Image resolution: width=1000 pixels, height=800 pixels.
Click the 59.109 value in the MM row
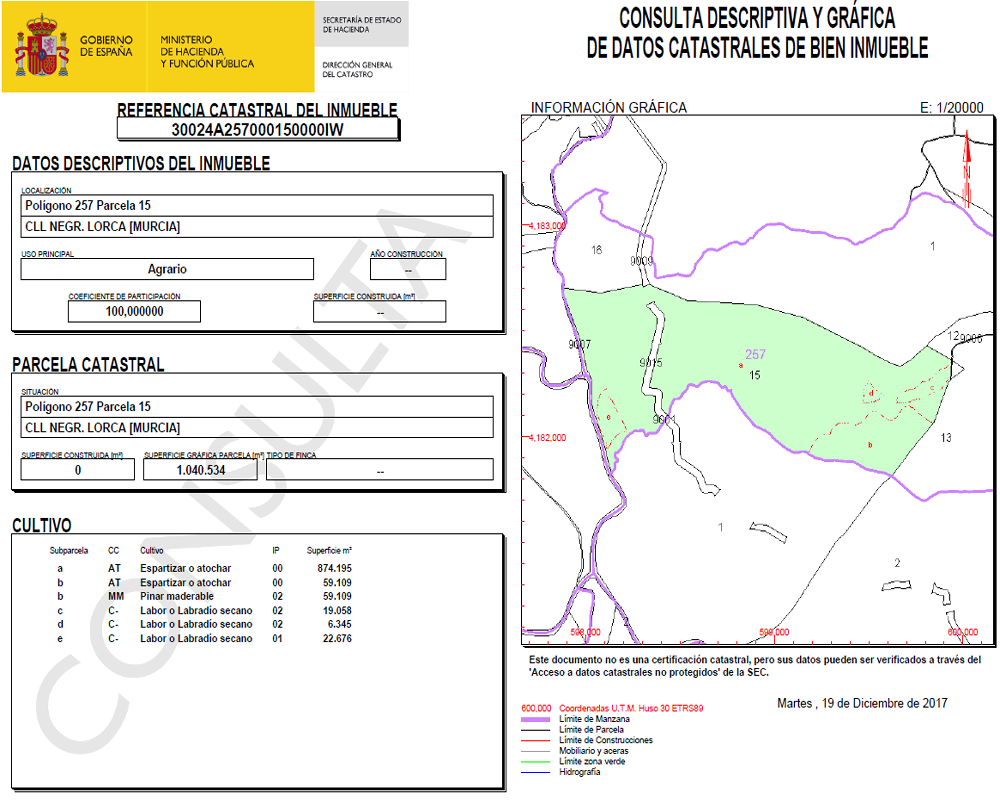(337, 596)
